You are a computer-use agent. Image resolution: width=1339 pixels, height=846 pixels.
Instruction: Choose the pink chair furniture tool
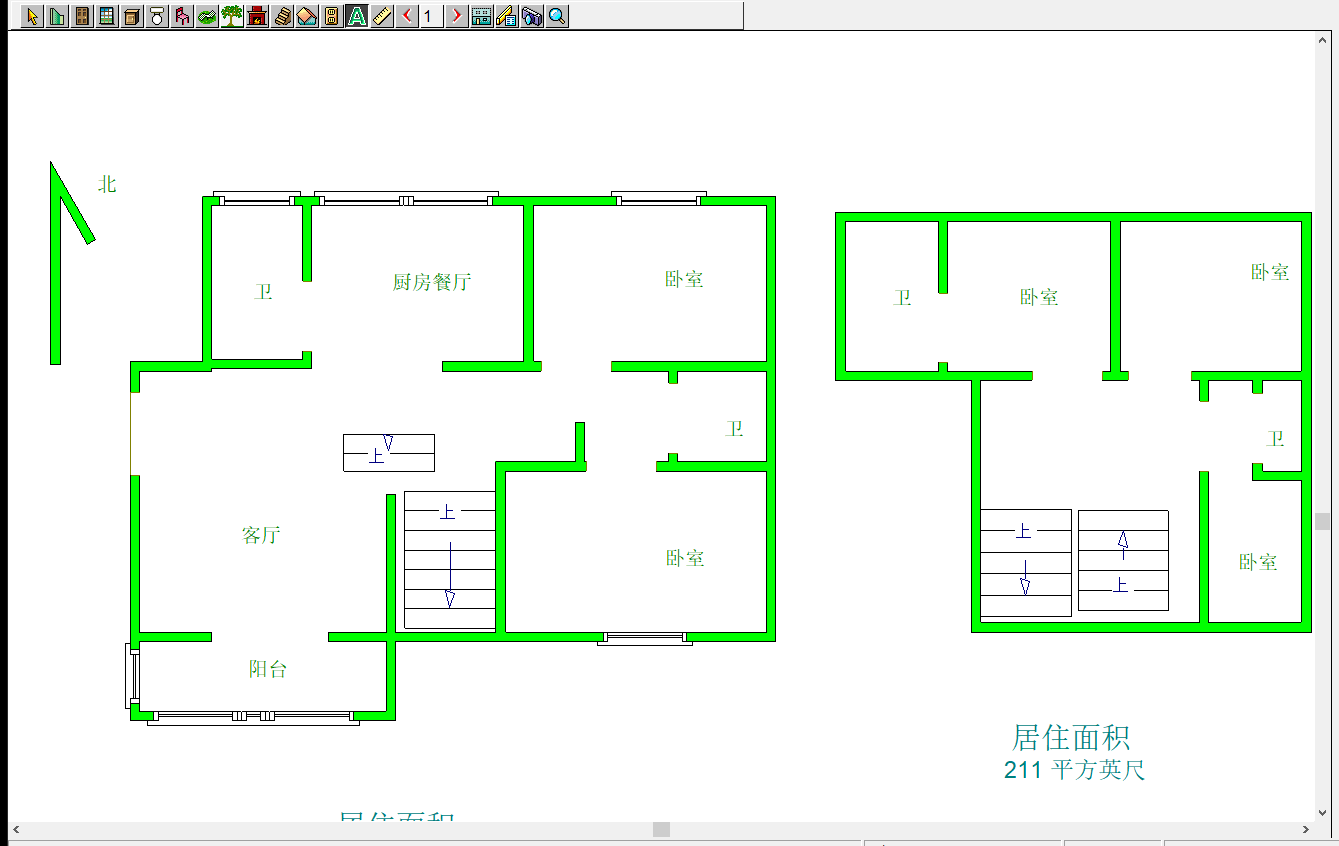pyautogui.click(x=182, y=16)
